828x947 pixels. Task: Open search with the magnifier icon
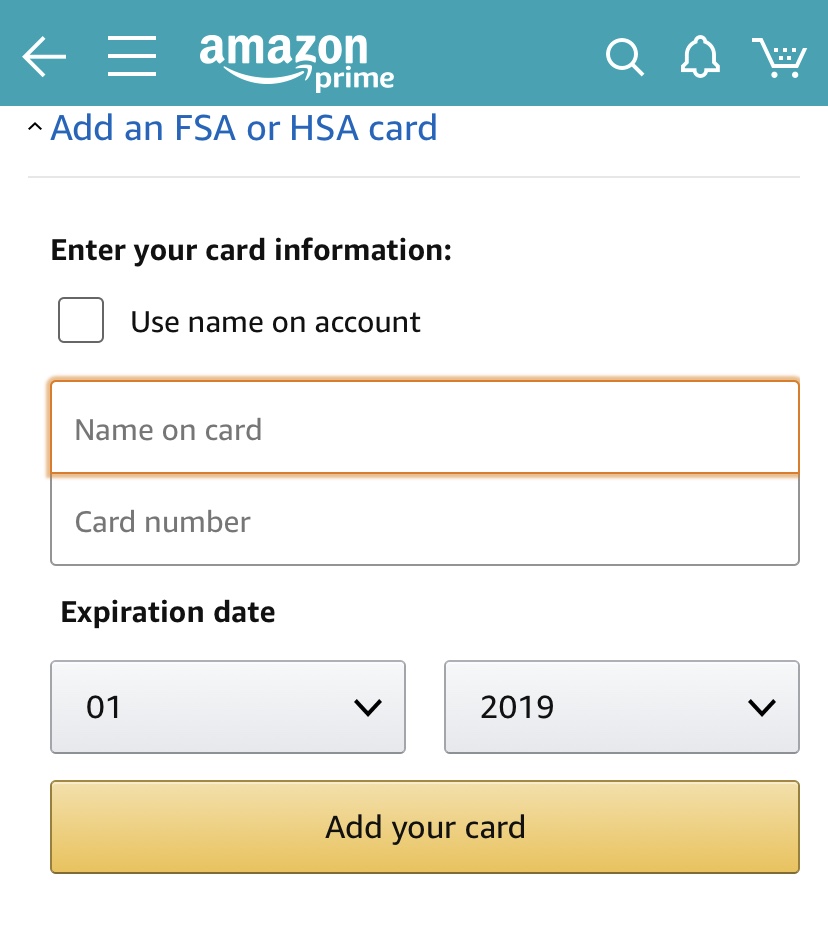[x=624, y=57]
